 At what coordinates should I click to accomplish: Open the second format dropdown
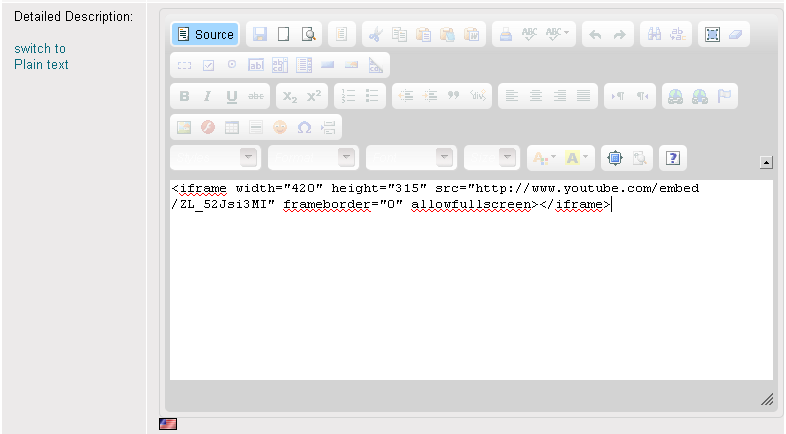pos(314,157)
